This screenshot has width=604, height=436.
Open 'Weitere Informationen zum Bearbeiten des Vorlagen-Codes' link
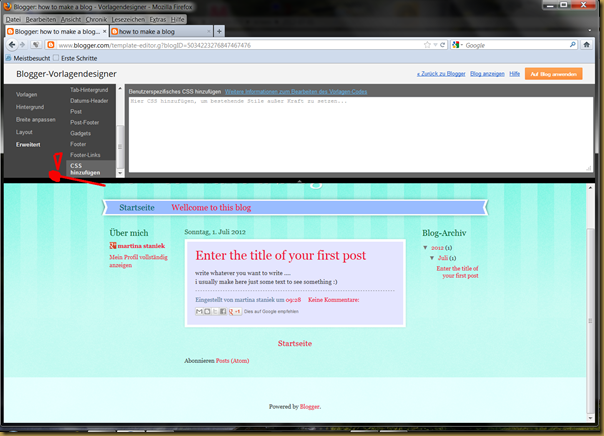point(296,92)
